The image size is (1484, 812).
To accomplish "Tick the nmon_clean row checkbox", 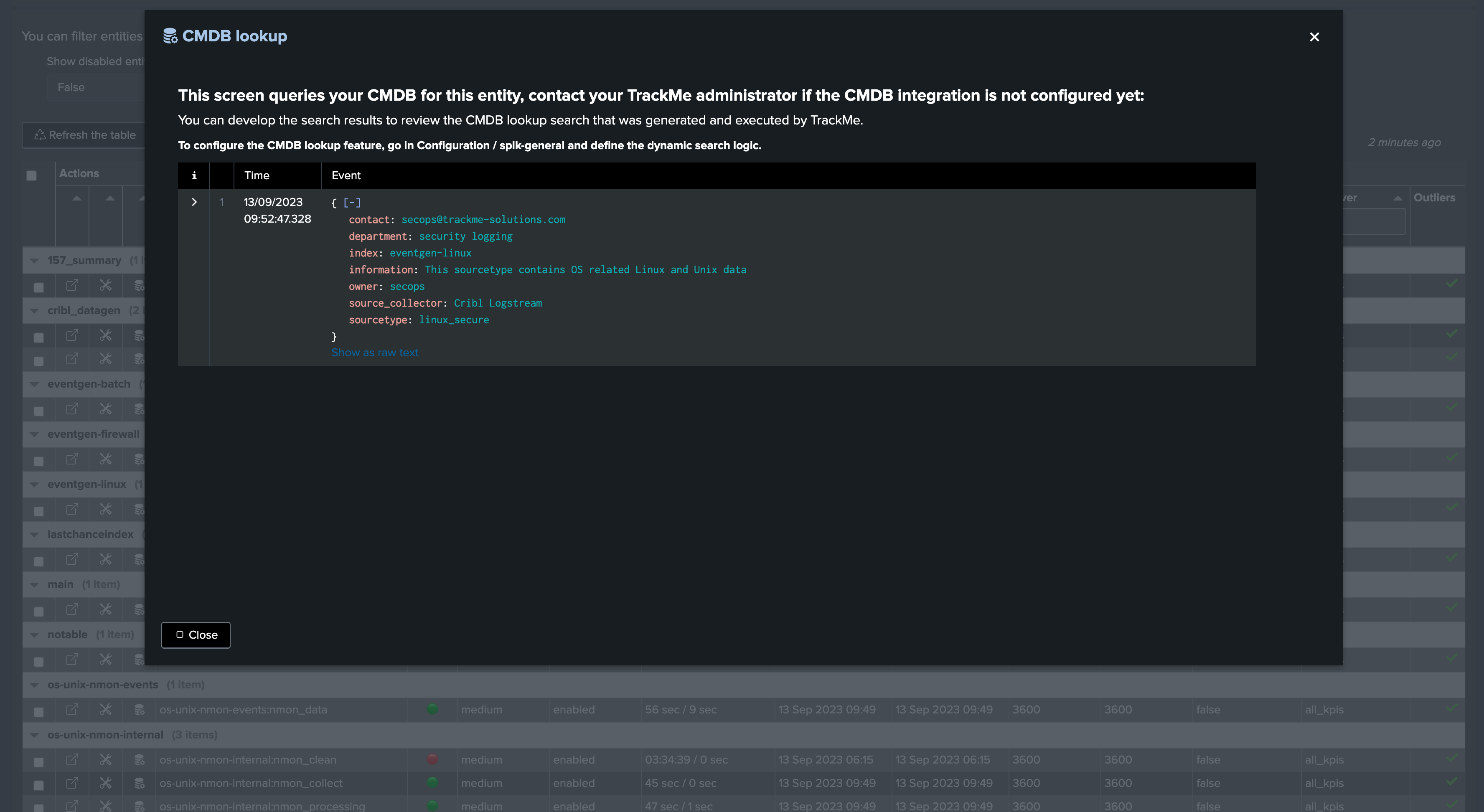I will pos(38,762).
